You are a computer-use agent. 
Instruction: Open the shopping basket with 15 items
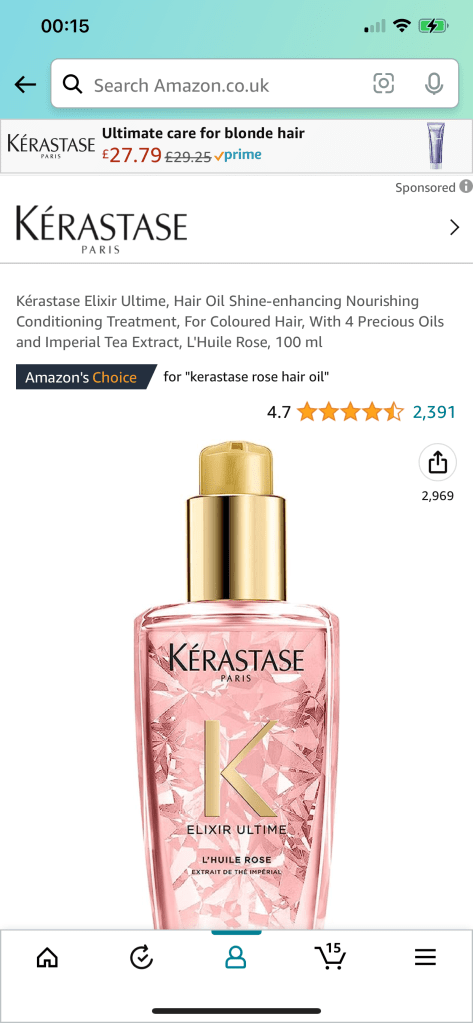(330, 956)
